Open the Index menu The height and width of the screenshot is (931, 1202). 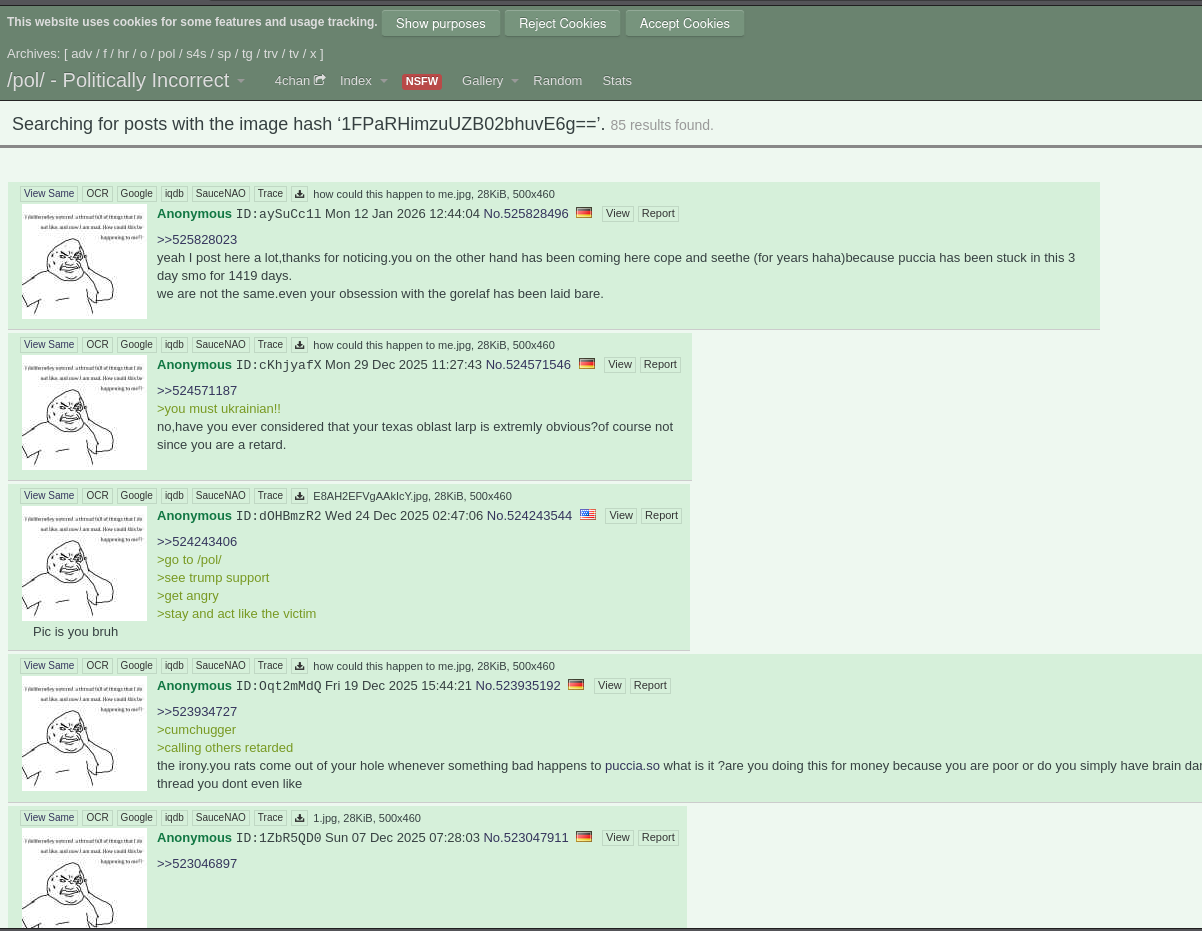click(x=355, y=81)
